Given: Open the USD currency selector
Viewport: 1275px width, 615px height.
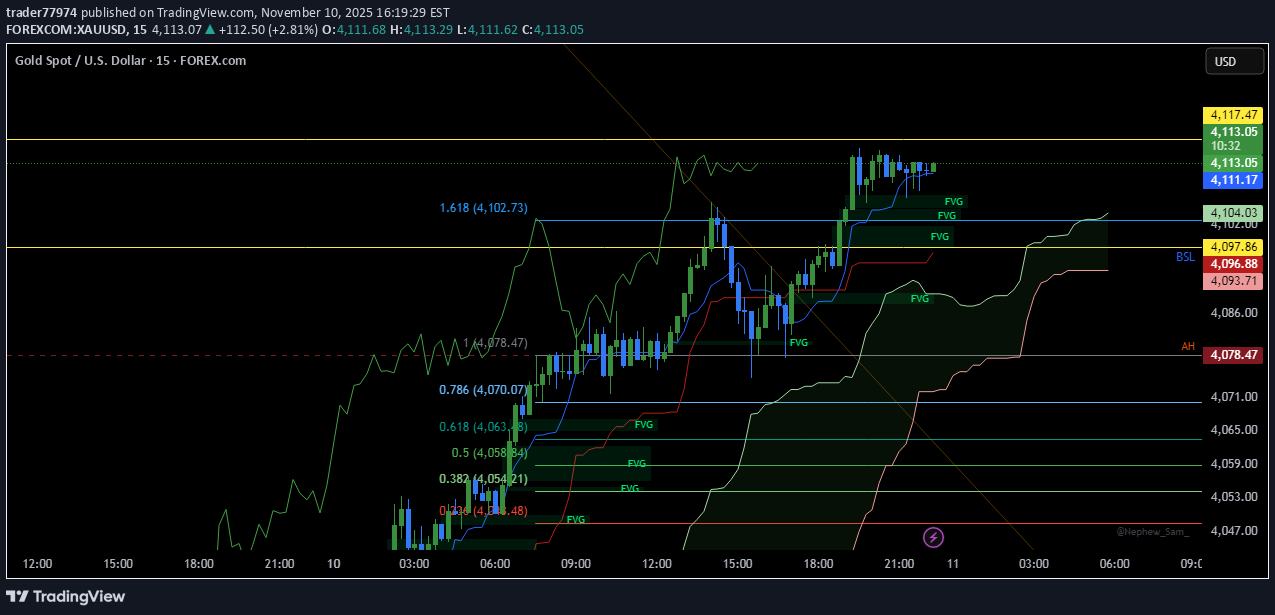Looking at the screenshot, I should [1234, 61].
